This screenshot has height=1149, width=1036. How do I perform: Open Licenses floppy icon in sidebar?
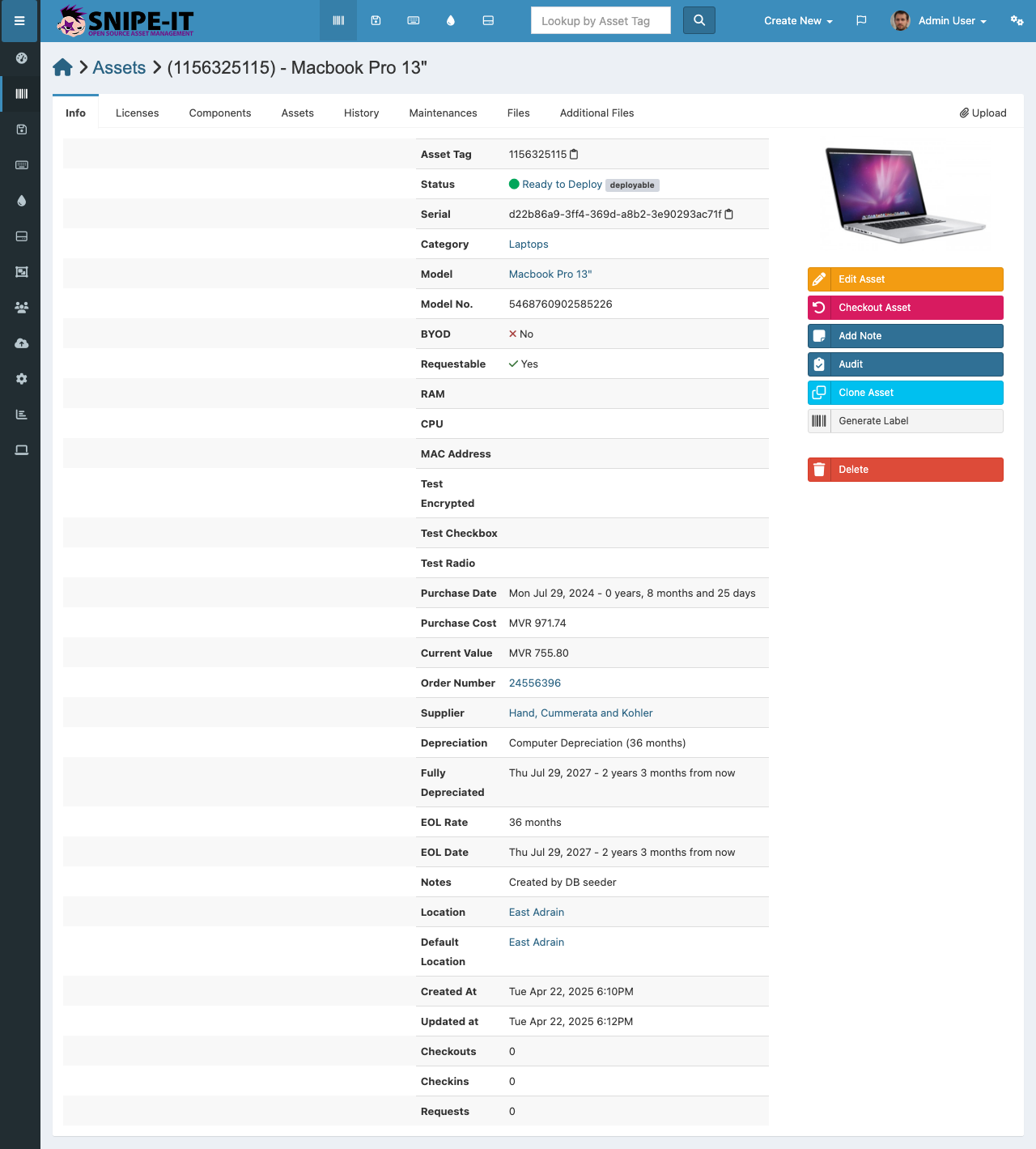[22, 130]
